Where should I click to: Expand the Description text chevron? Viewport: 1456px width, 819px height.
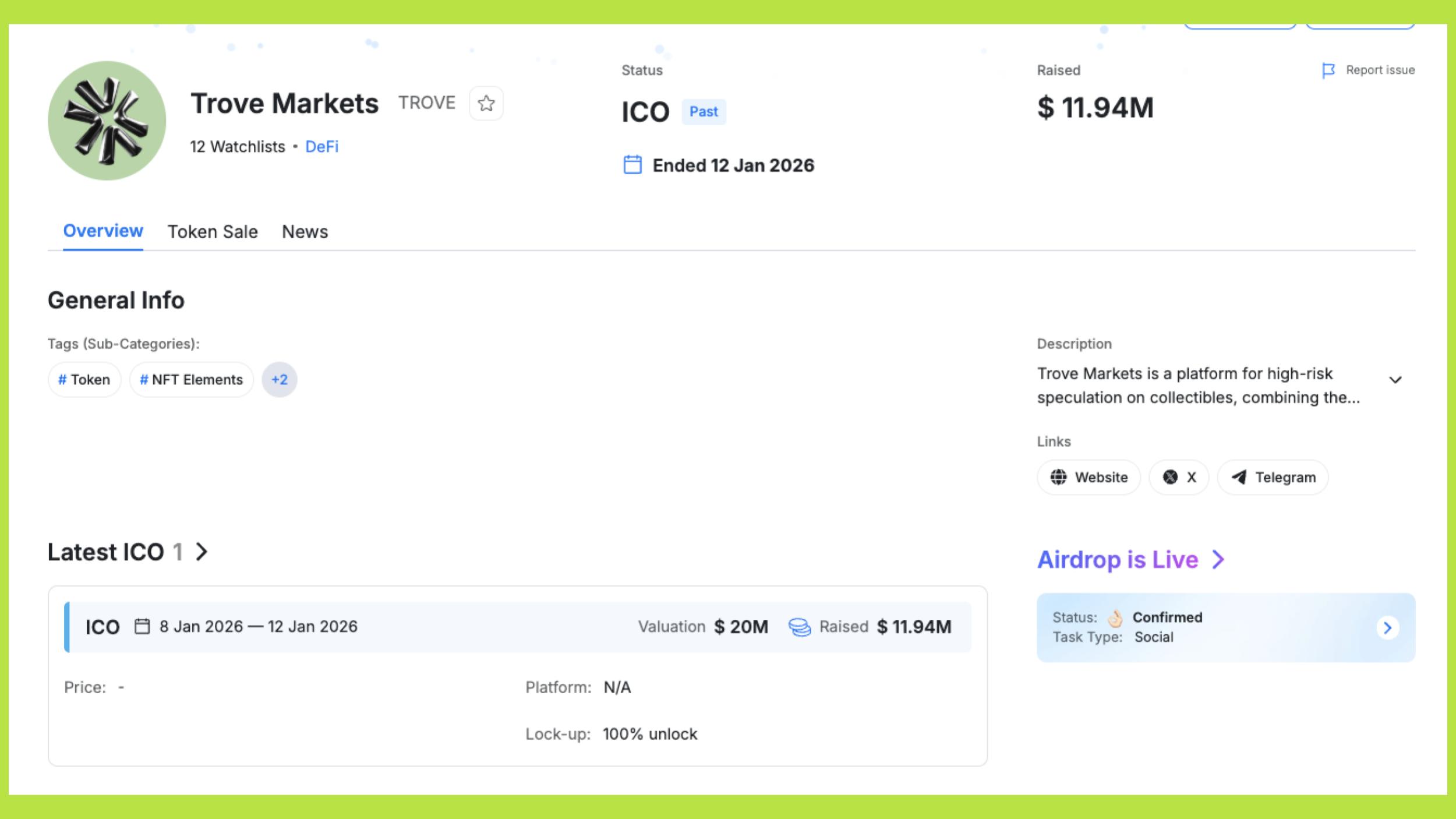1395,380
